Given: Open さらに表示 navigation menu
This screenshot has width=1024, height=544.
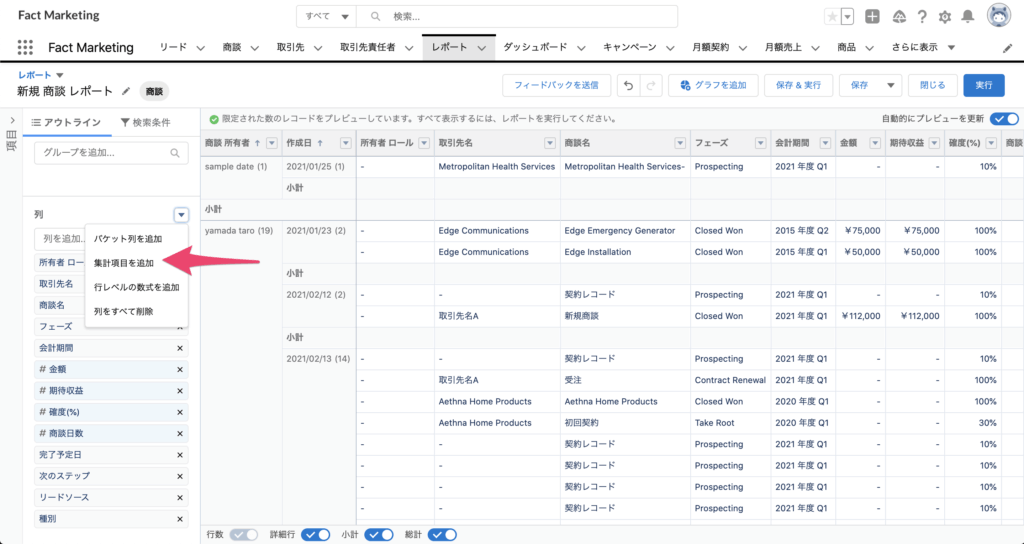Looking at the screenshot, I should (923, 47).
